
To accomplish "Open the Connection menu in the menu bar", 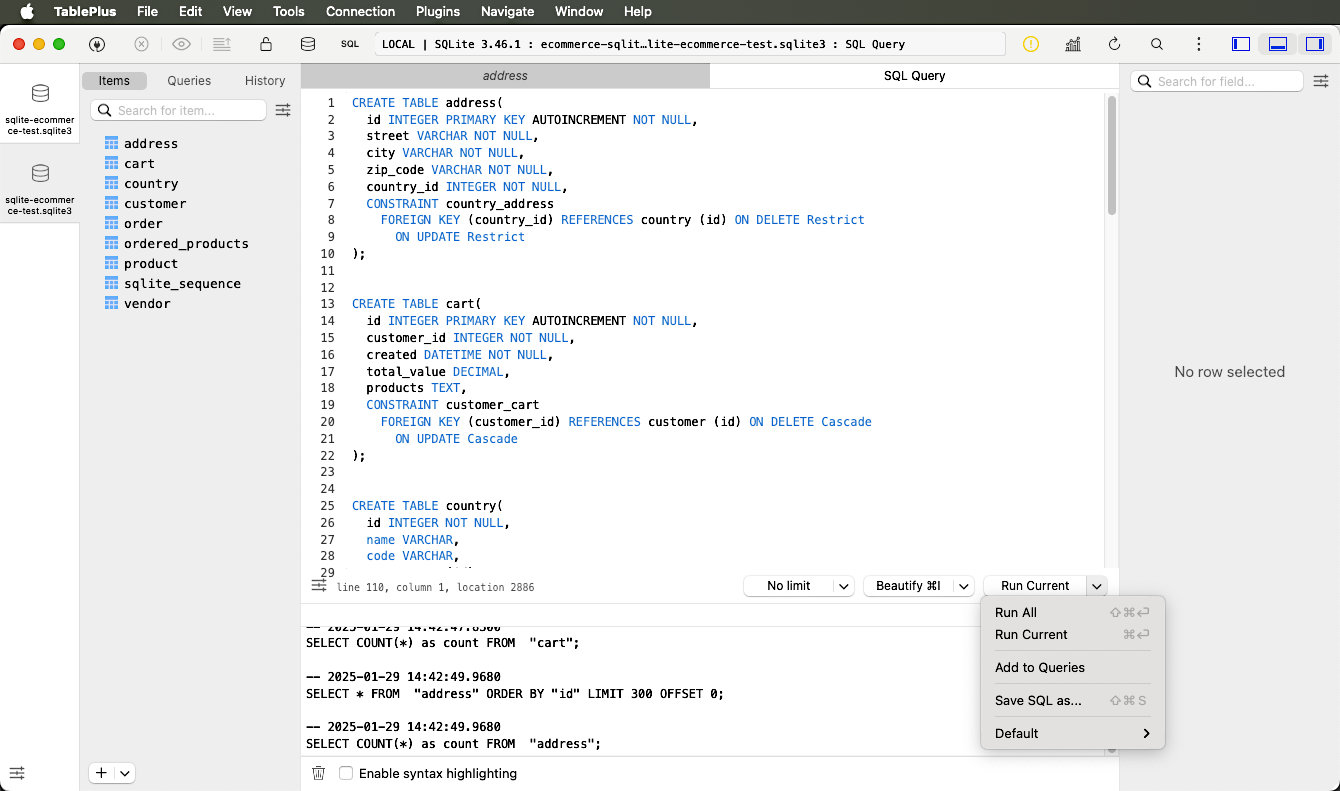I will (360, 11).
